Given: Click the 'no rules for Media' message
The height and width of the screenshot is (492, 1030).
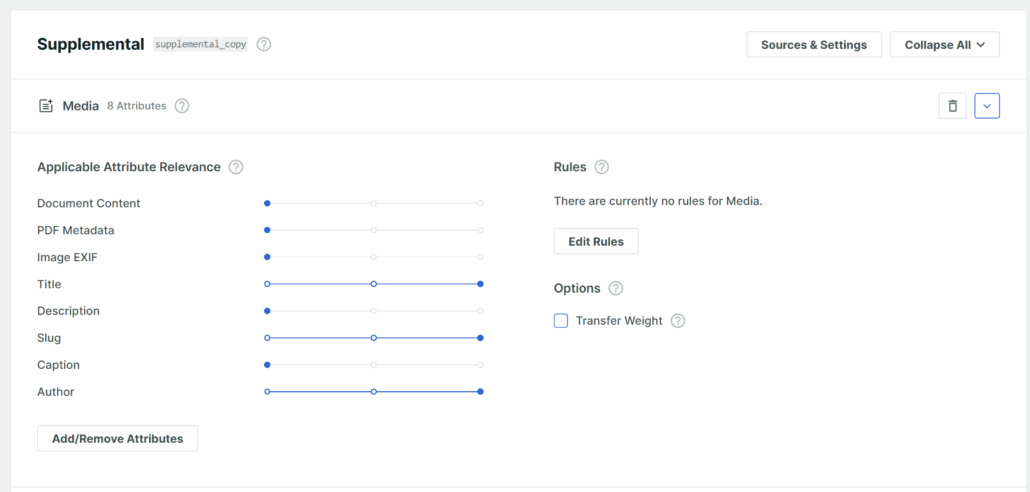Looking at the screenshot, I should [x=658, y=201].
